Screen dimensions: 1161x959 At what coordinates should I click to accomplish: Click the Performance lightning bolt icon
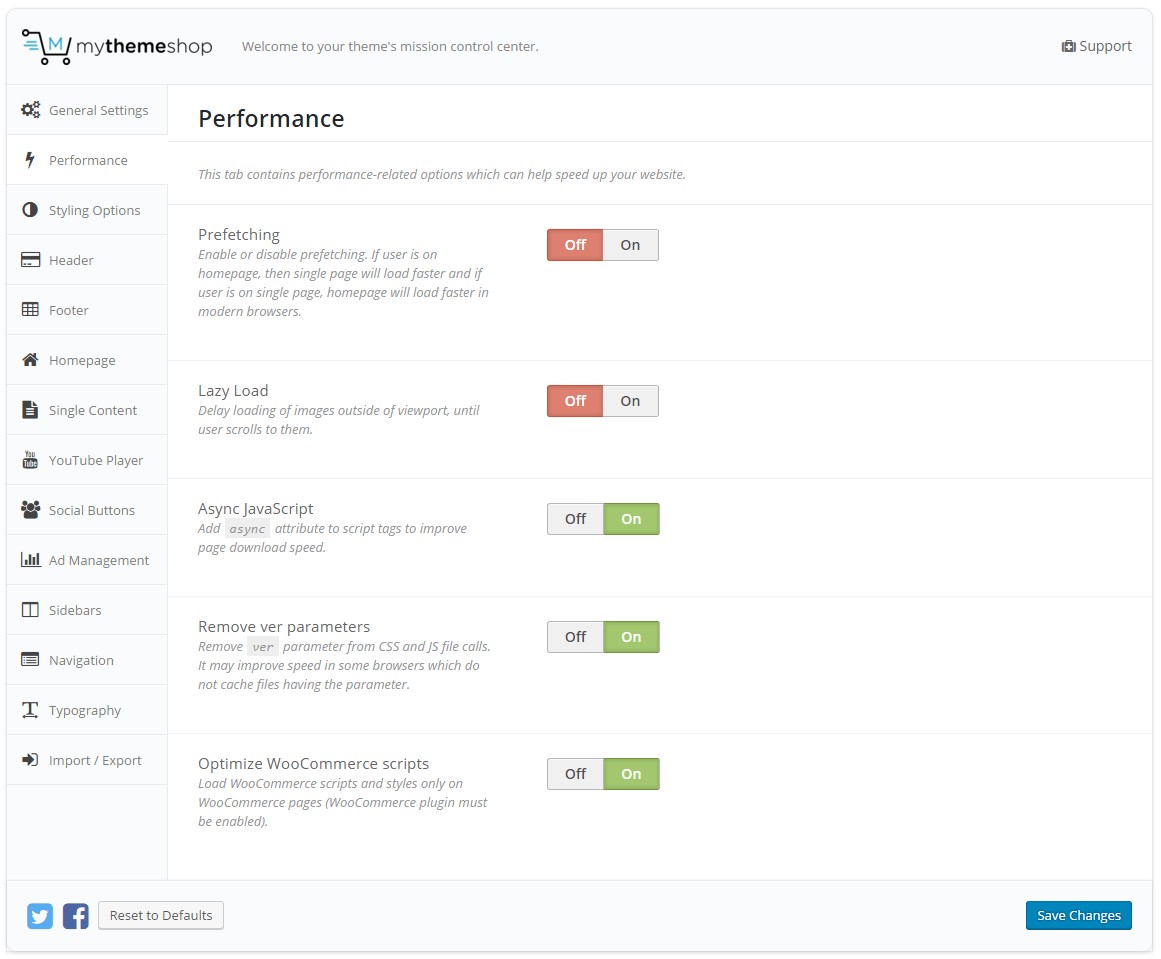(30, 160)
